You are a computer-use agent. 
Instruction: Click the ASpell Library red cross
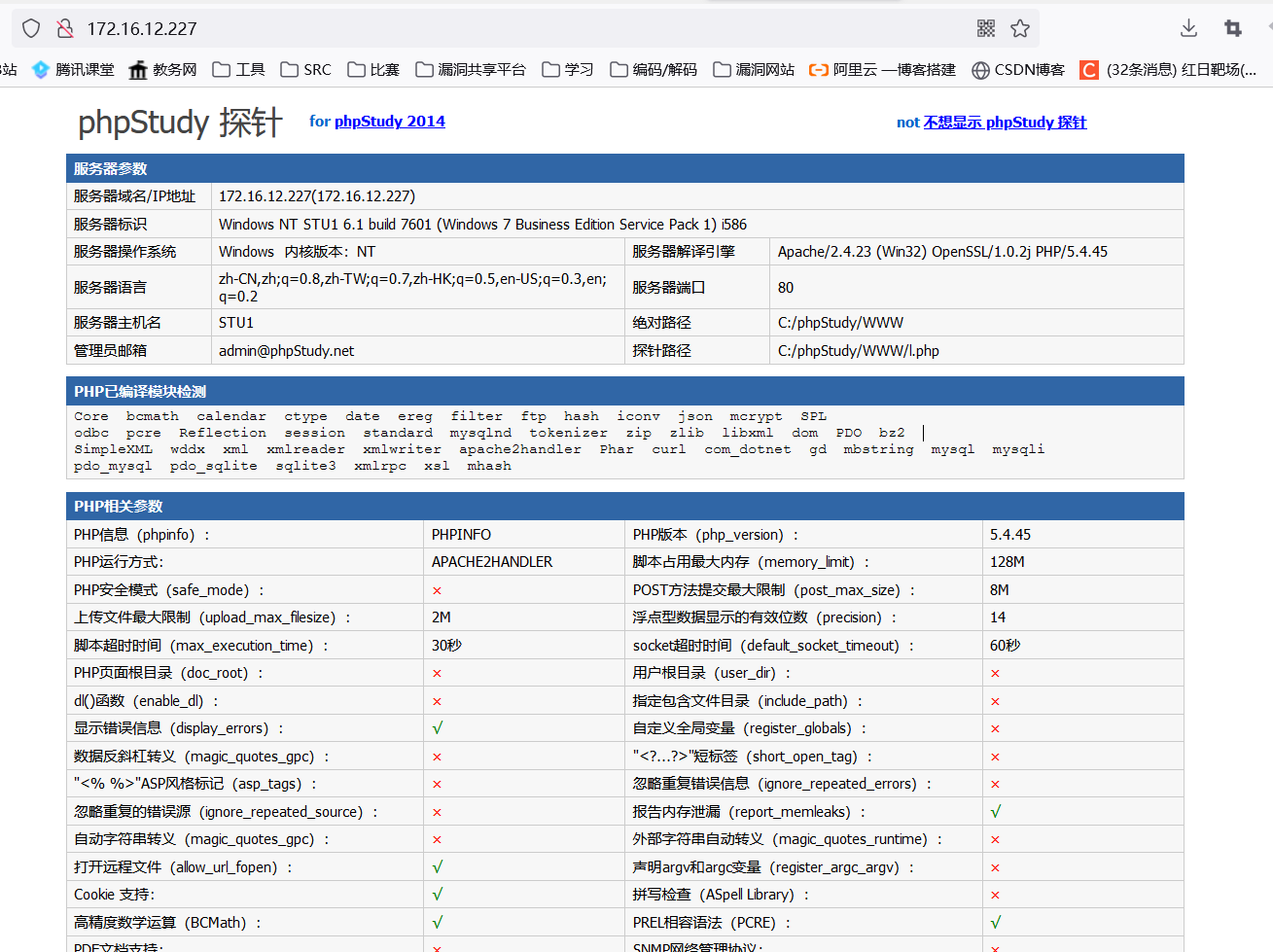pos(996,895)
